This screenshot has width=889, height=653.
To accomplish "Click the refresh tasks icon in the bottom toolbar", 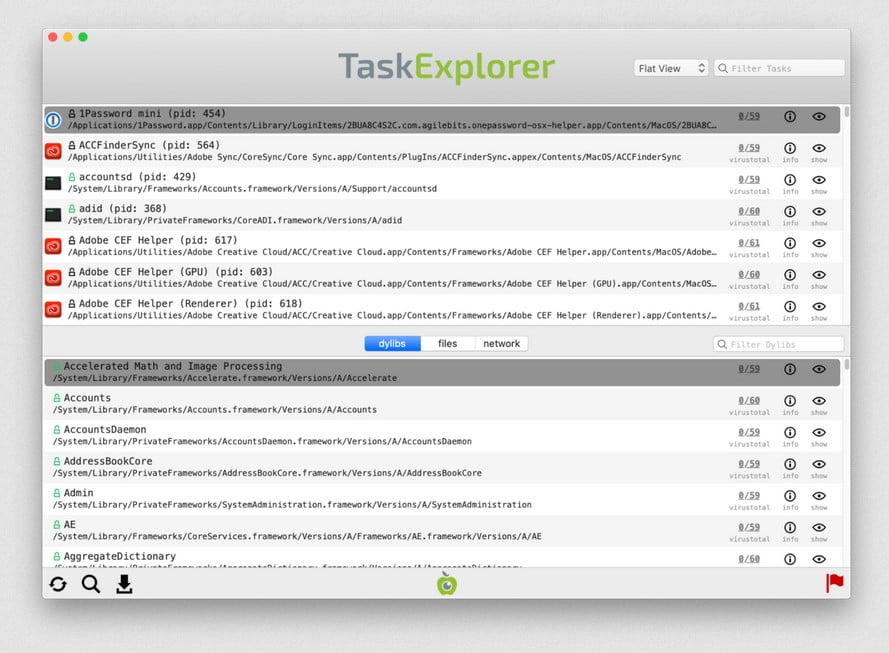I will (x=58, y=584).
